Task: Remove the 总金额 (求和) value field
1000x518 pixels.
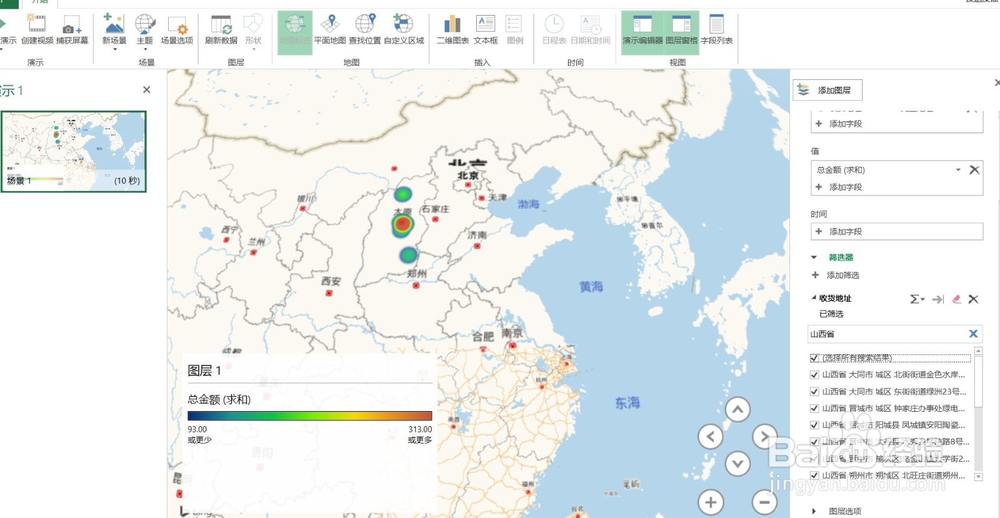Action: click(x=974, y=170)
